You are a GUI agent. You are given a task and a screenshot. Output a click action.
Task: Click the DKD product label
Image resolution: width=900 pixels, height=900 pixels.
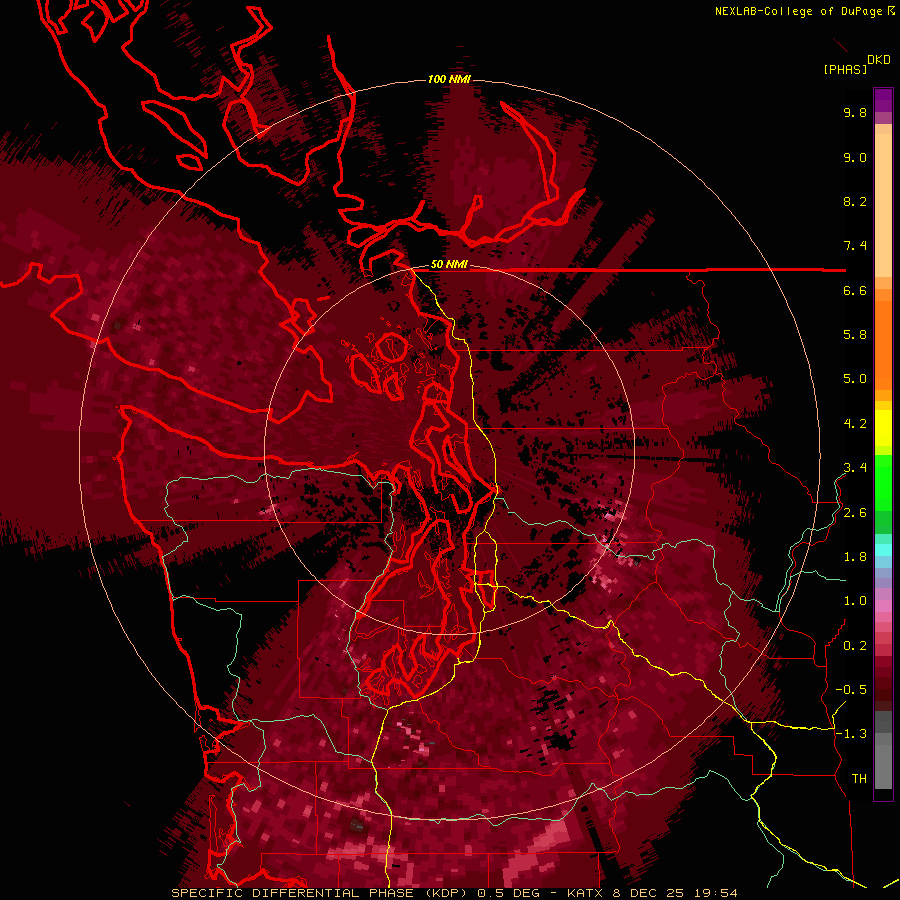point(879,60)
